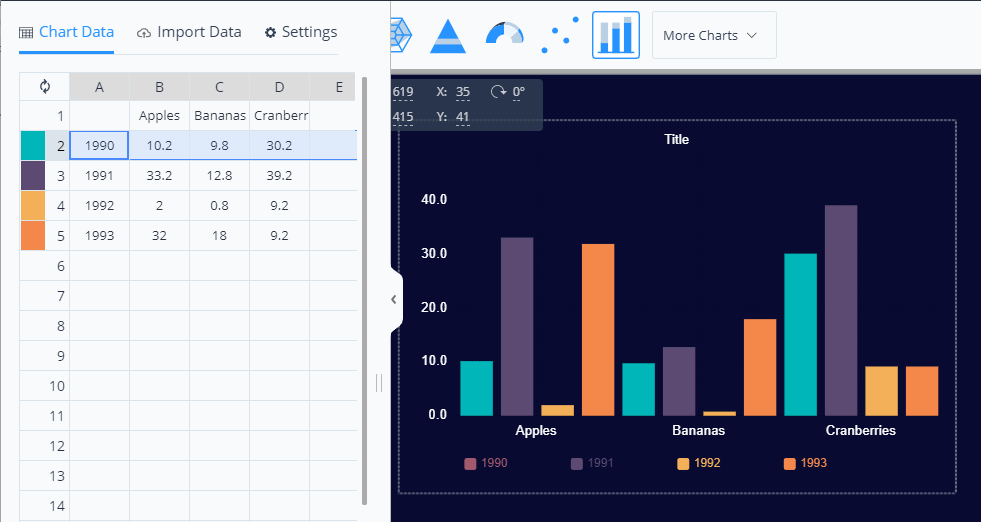Pick the scatter plot chart icon
This screenshot has width=981, height=522.
pos(559,35)
